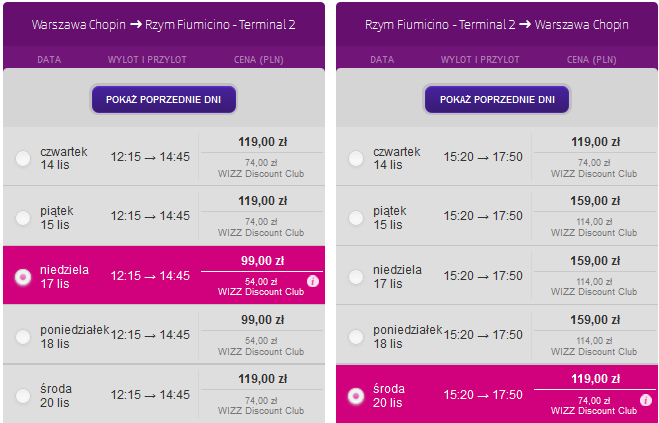Select outbound czwartek 14 lis radio button
Viewport: 659px width, 423px height.
[23, 159]
